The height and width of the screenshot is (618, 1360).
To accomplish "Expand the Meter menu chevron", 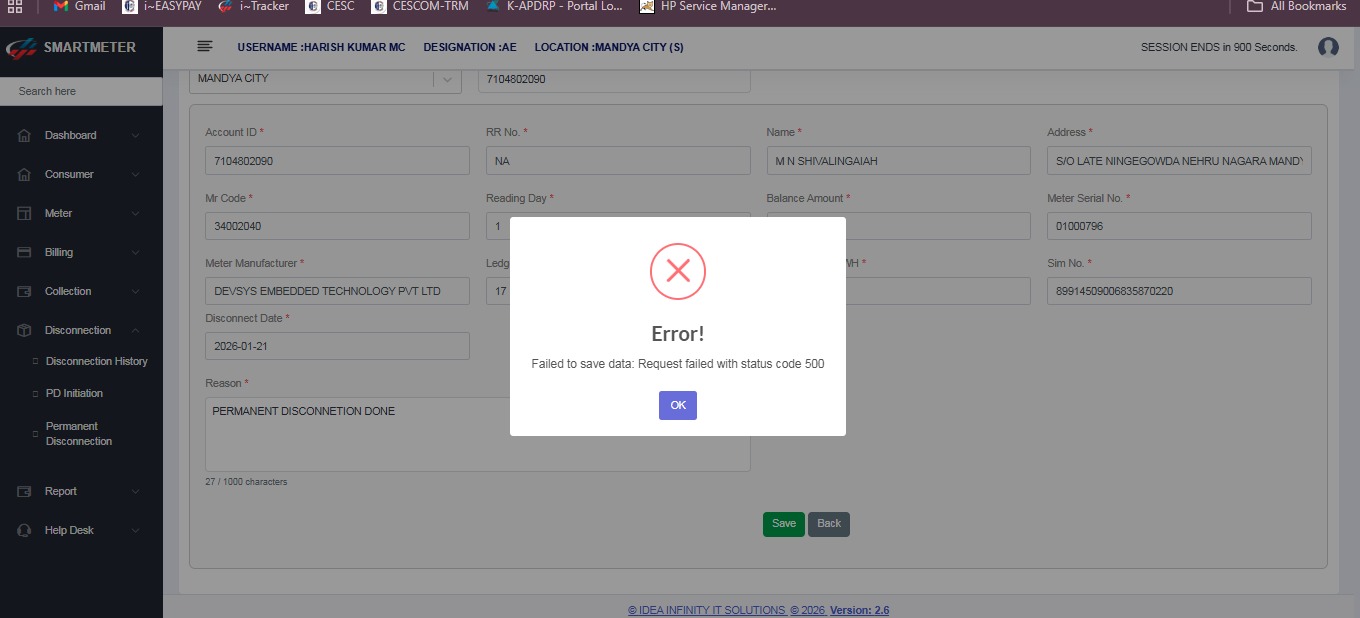I will (135, 213).
